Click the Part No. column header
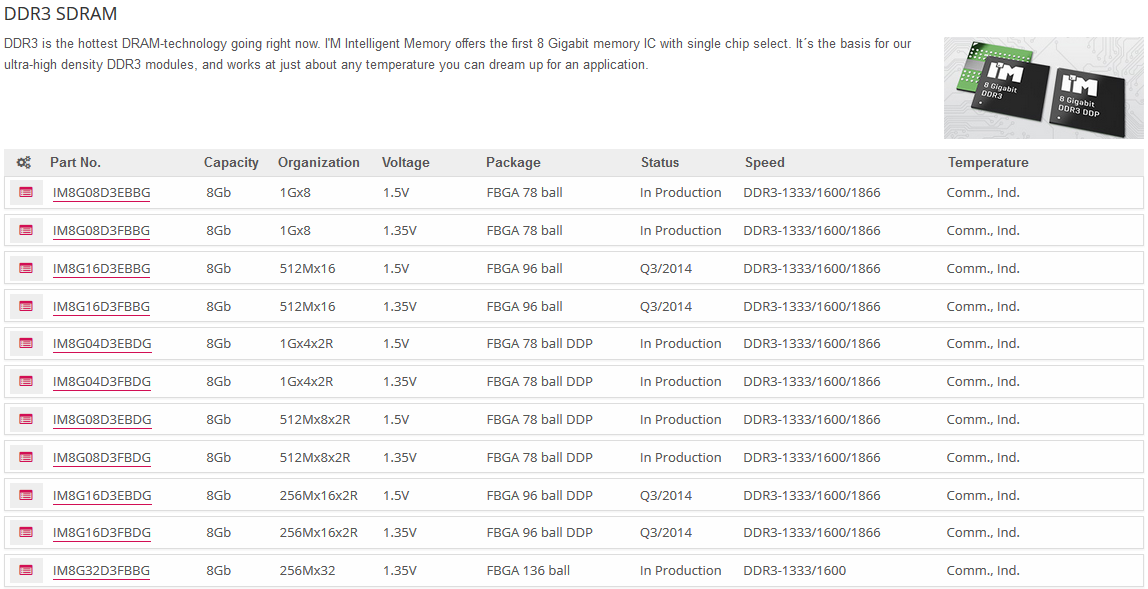 coord(75,162)
